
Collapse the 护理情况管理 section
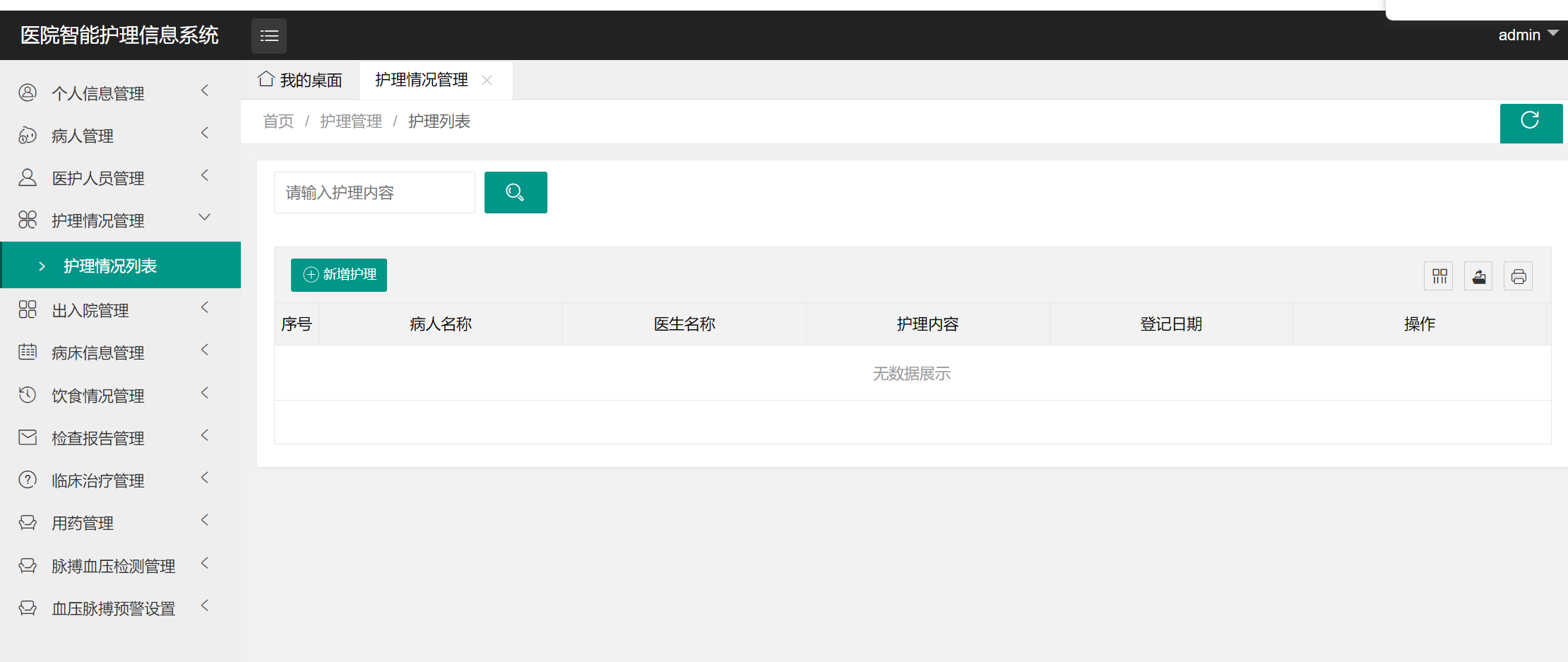coord(99,220)
